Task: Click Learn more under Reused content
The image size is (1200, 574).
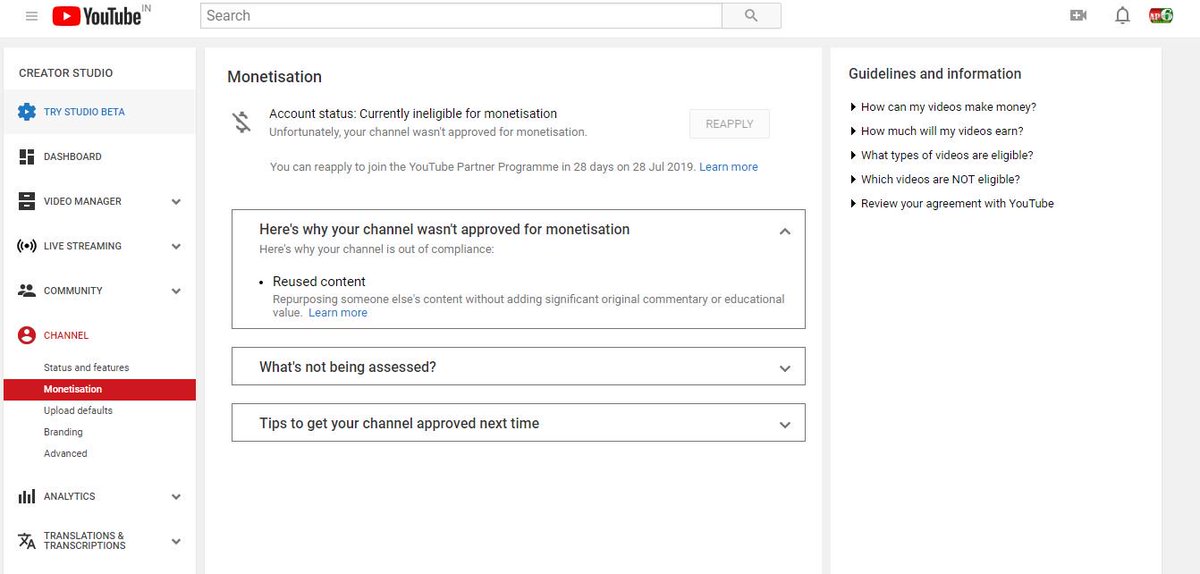Action: [x=338, y=313]
